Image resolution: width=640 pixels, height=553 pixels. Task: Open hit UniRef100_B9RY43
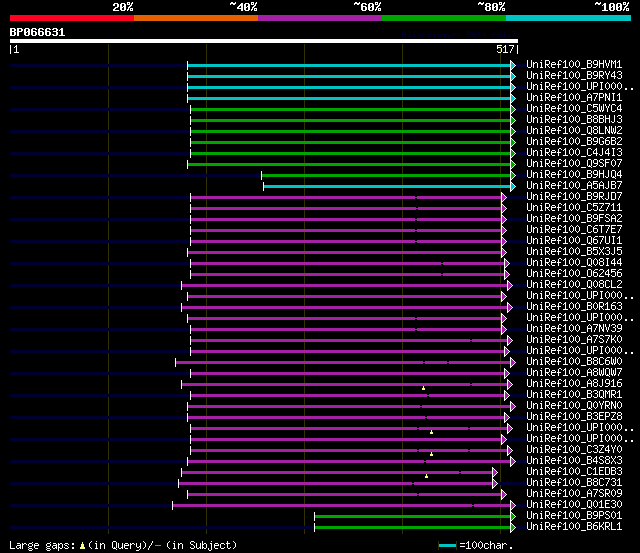click(x=574, y=76)
